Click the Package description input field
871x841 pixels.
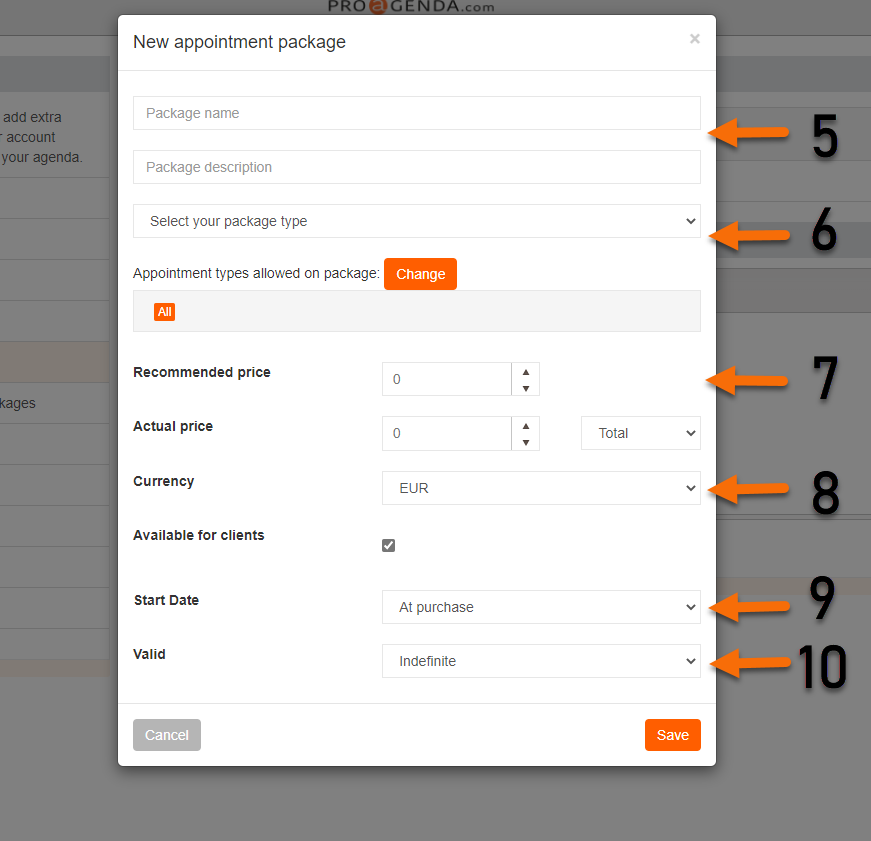tap(416, 167)
